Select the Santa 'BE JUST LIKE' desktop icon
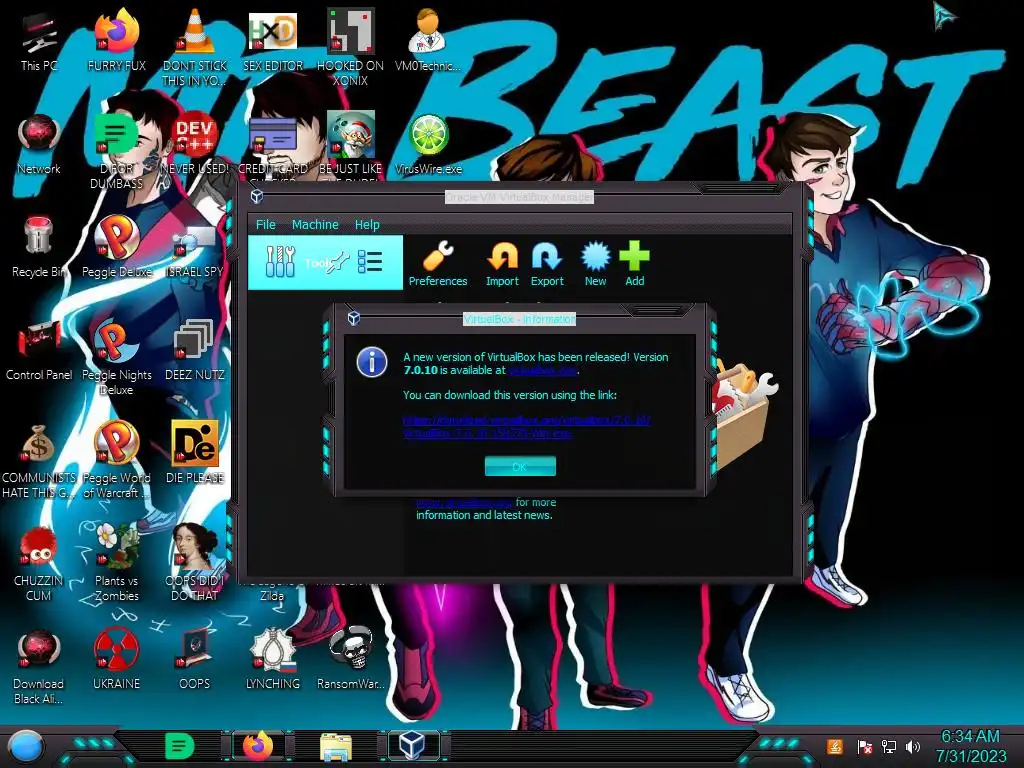Screen dimensions: 1024x768 pyautogui.click(x=351, y=145)
